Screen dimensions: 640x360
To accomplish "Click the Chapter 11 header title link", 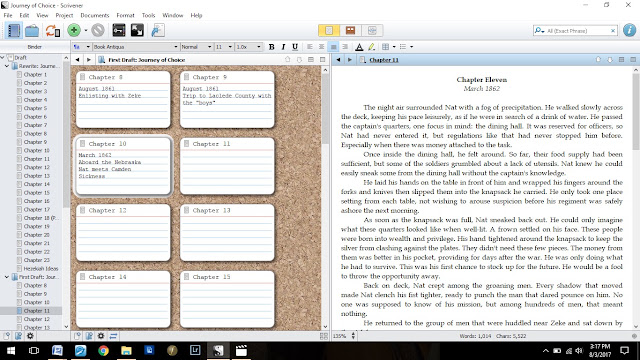I will 384,60.
